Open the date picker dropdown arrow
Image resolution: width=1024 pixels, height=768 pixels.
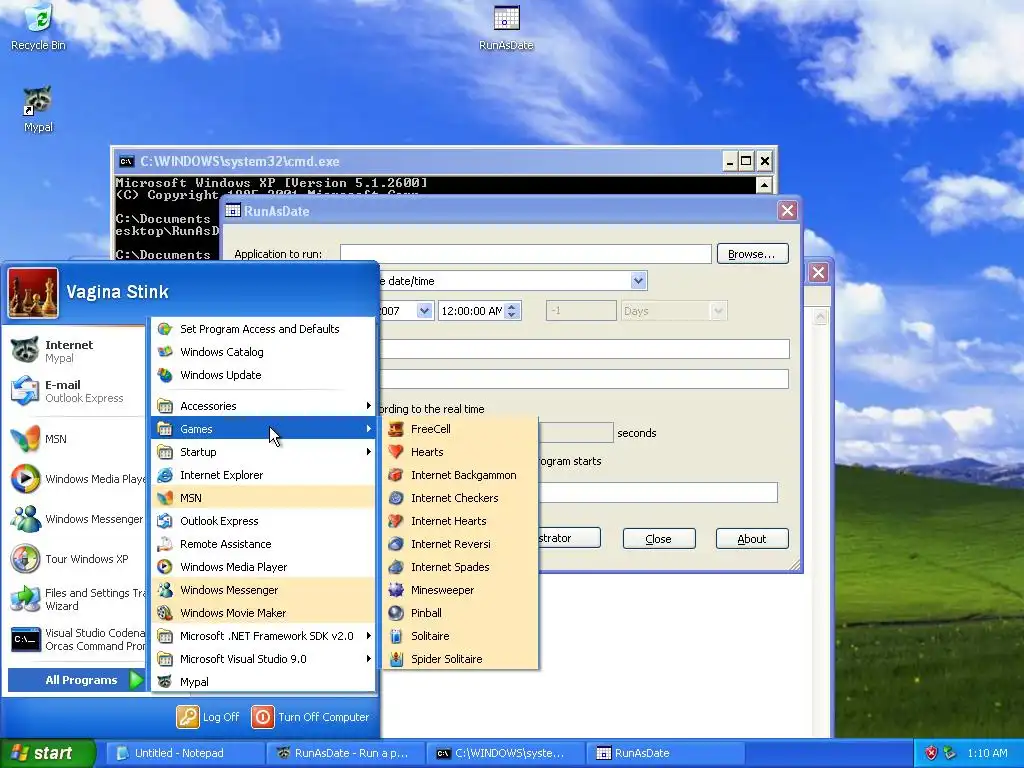[424, 311]
